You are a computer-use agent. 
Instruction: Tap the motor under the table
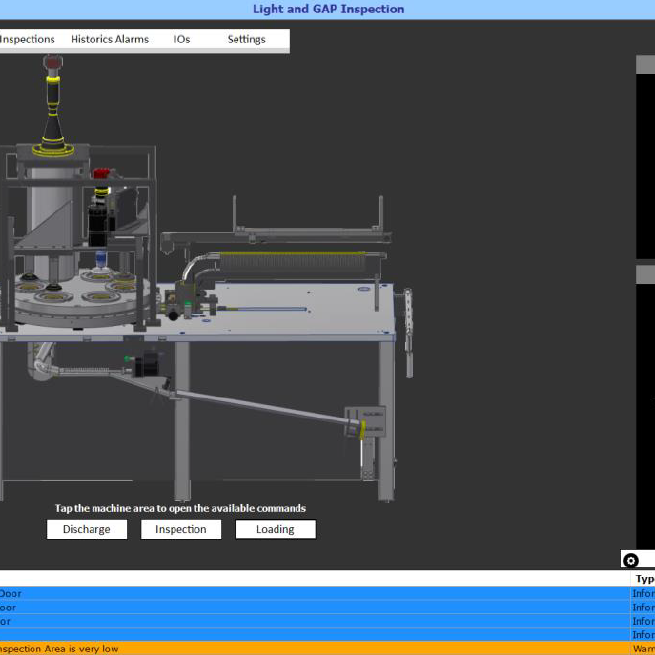coord(147,365)
